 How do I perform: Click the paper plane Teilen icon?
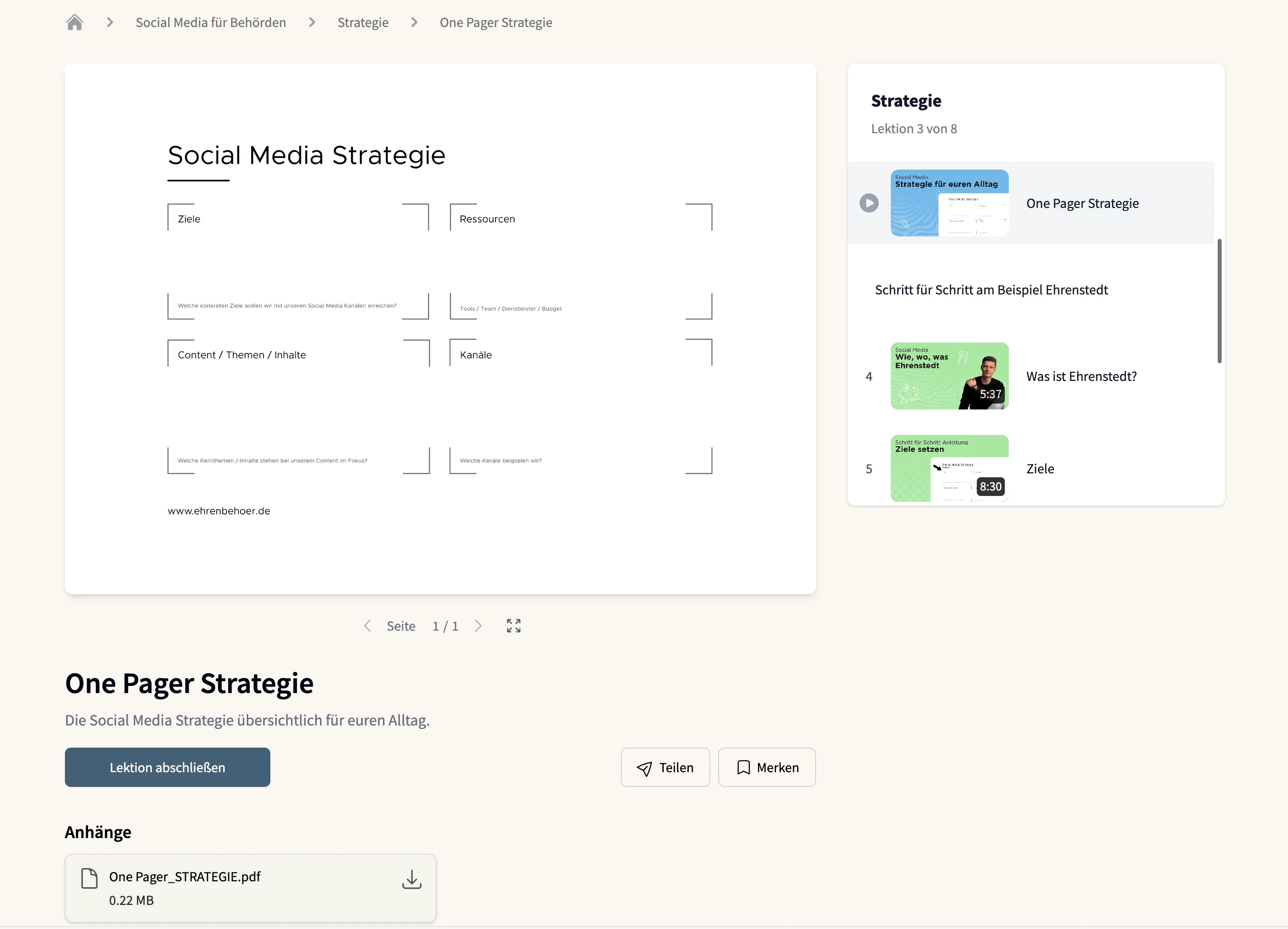tap(644, 768)
